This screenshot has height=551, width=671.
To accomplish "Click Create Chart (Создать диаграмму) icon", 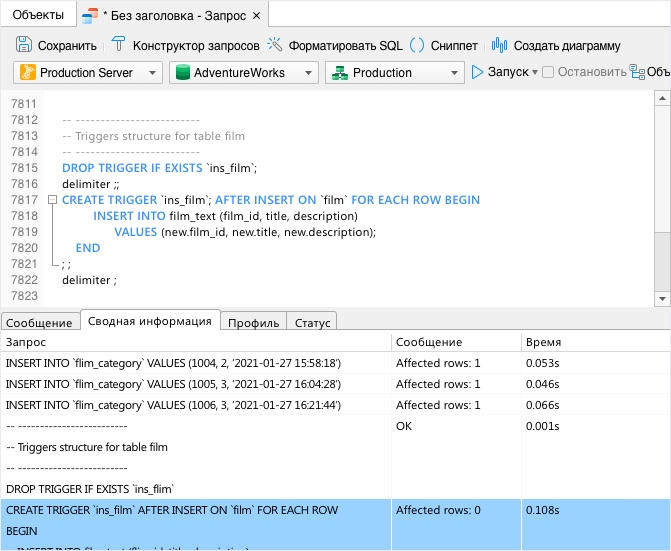I will (x=500, y=46).
